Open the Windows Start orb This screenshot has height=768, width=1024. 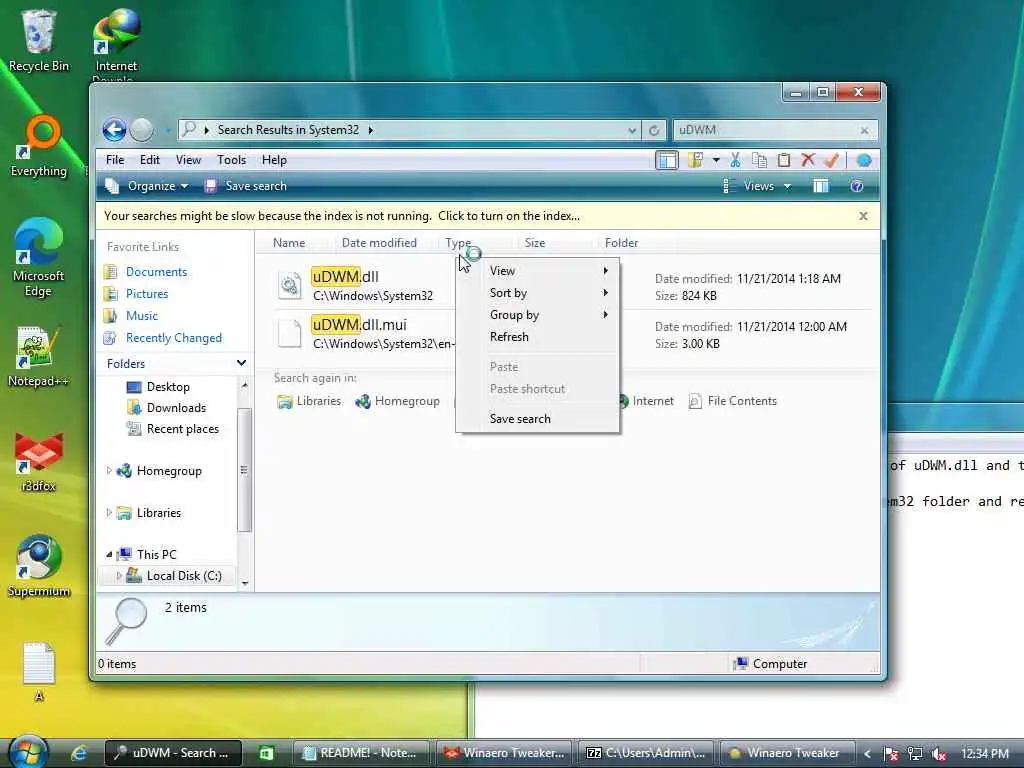coord(27,752)
